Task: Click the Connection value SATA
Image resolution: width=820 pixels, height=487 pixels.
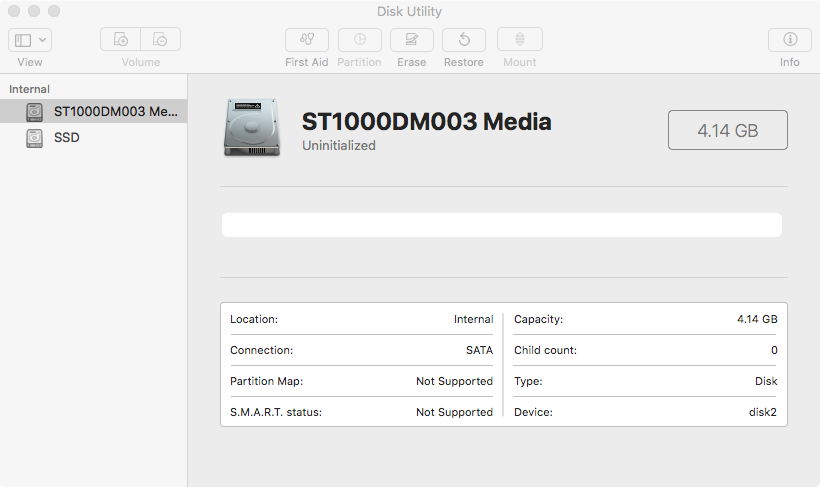Action: (x=480, y=350)
